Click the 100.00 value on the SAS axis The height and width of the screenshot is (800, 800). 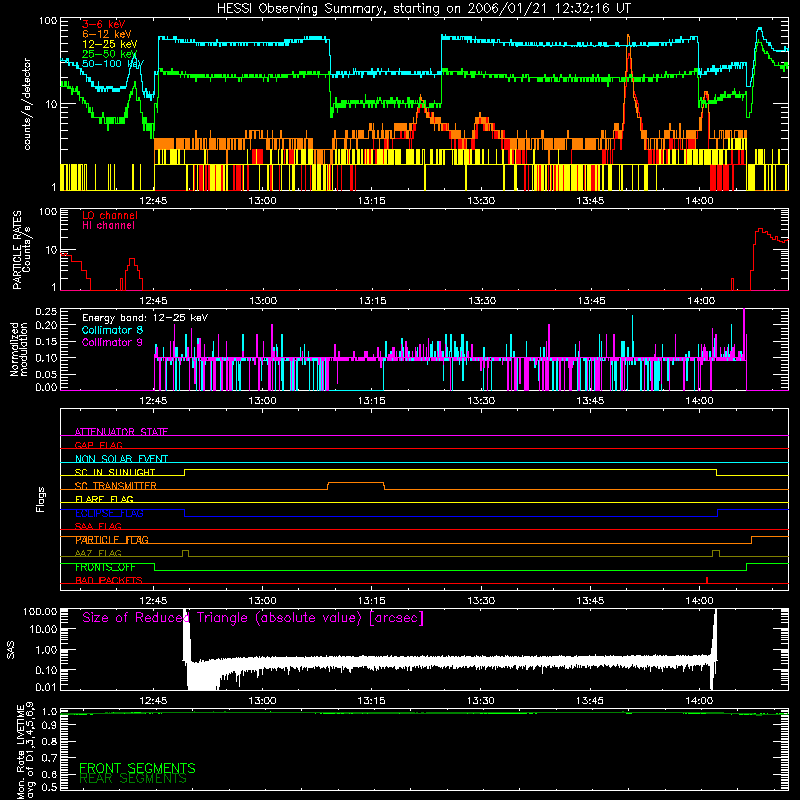pos(40,612)
